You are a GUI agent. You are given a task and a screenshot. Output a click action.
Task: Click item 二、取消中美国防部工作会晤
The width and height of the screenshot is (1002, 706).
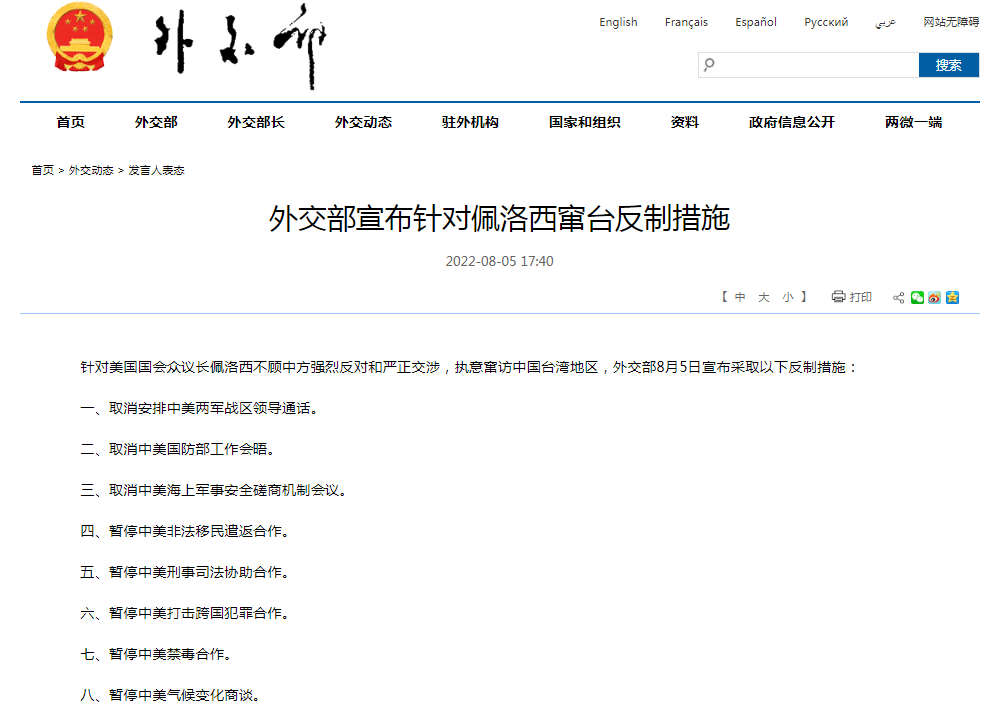click(x=180, y=449)
